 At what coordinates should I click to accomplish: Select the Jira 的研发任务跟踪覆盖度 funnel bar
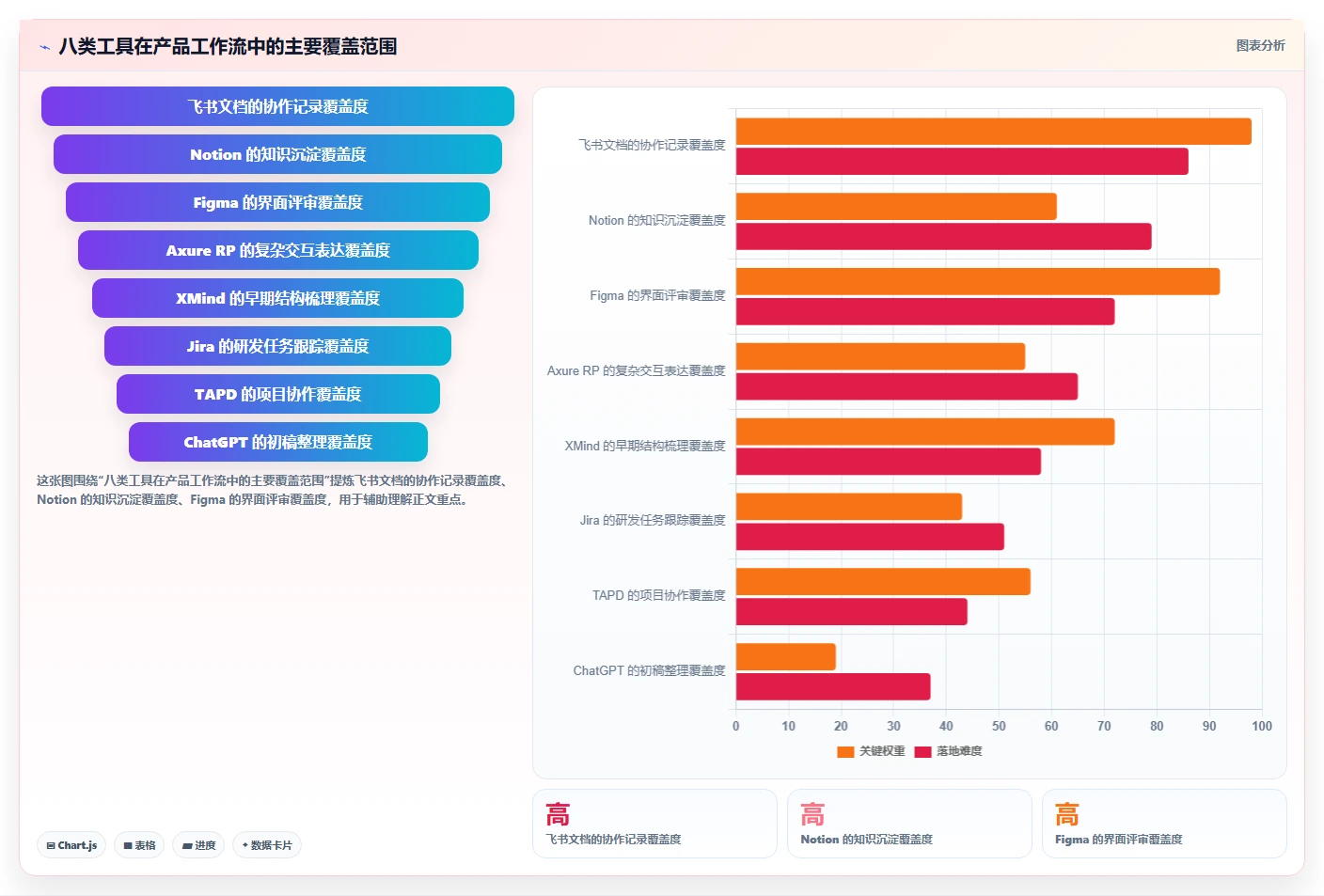(x=277, y=346)
